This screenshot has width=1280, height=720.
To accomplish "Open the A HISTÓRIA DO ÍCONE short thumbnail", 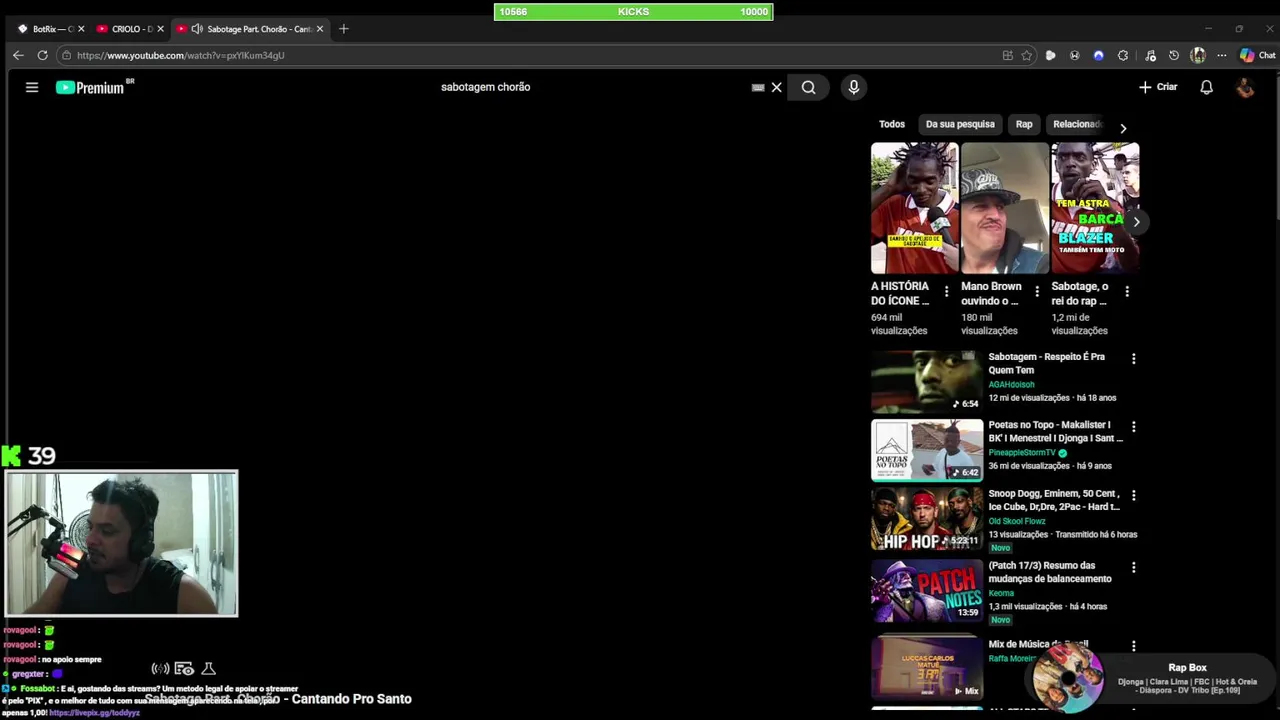I will click(x=914, y=208).
